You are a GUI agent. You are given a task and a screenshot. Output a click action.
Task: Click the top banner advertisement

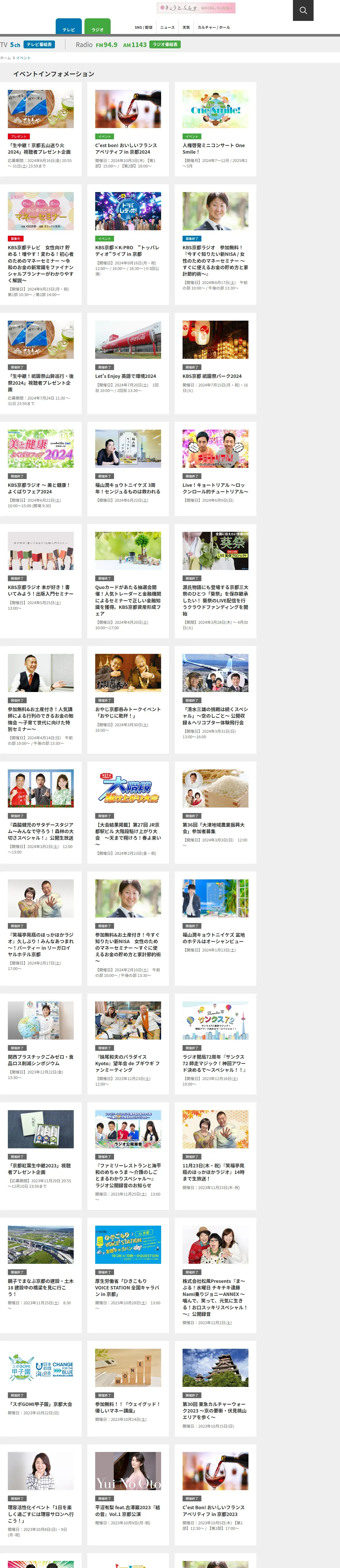click(196, 8)
